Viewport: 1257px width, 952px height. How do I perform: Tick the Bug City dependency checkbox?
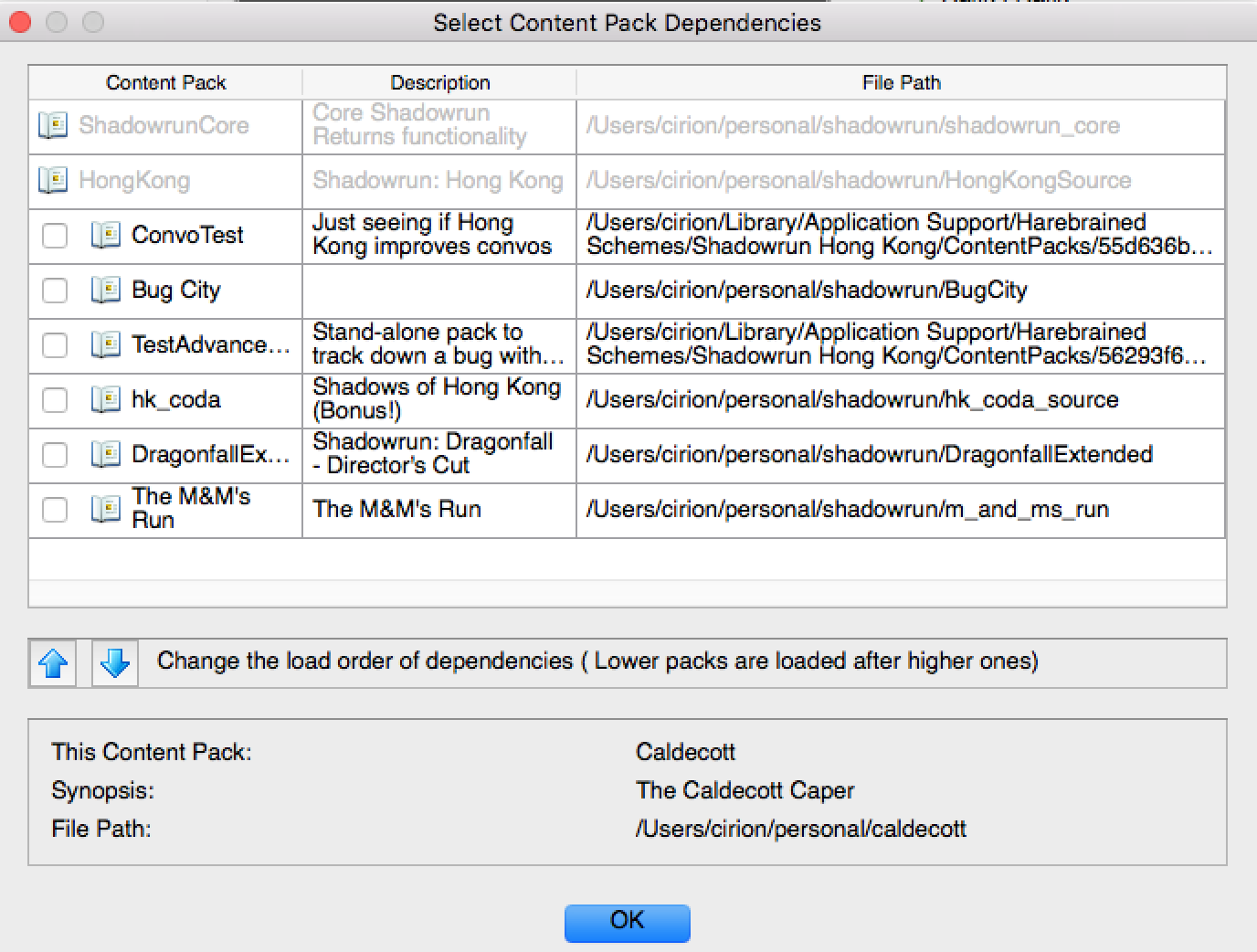click(55, 290)
